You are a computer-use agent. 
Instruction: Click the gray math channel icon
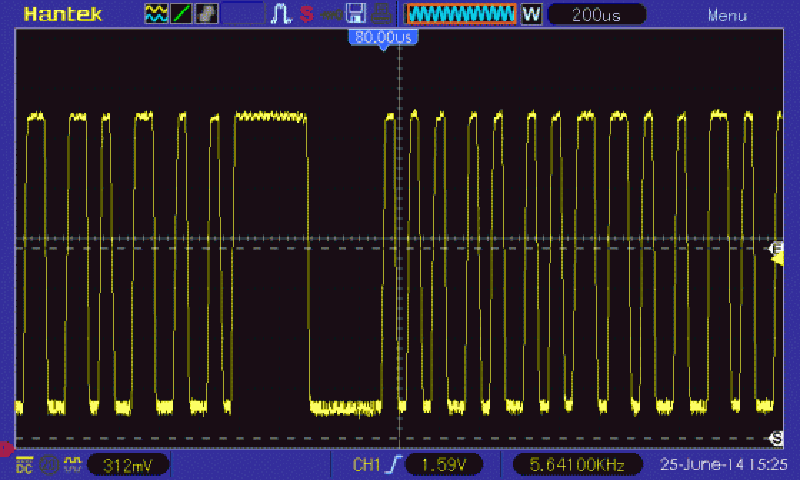coord(207,14)
